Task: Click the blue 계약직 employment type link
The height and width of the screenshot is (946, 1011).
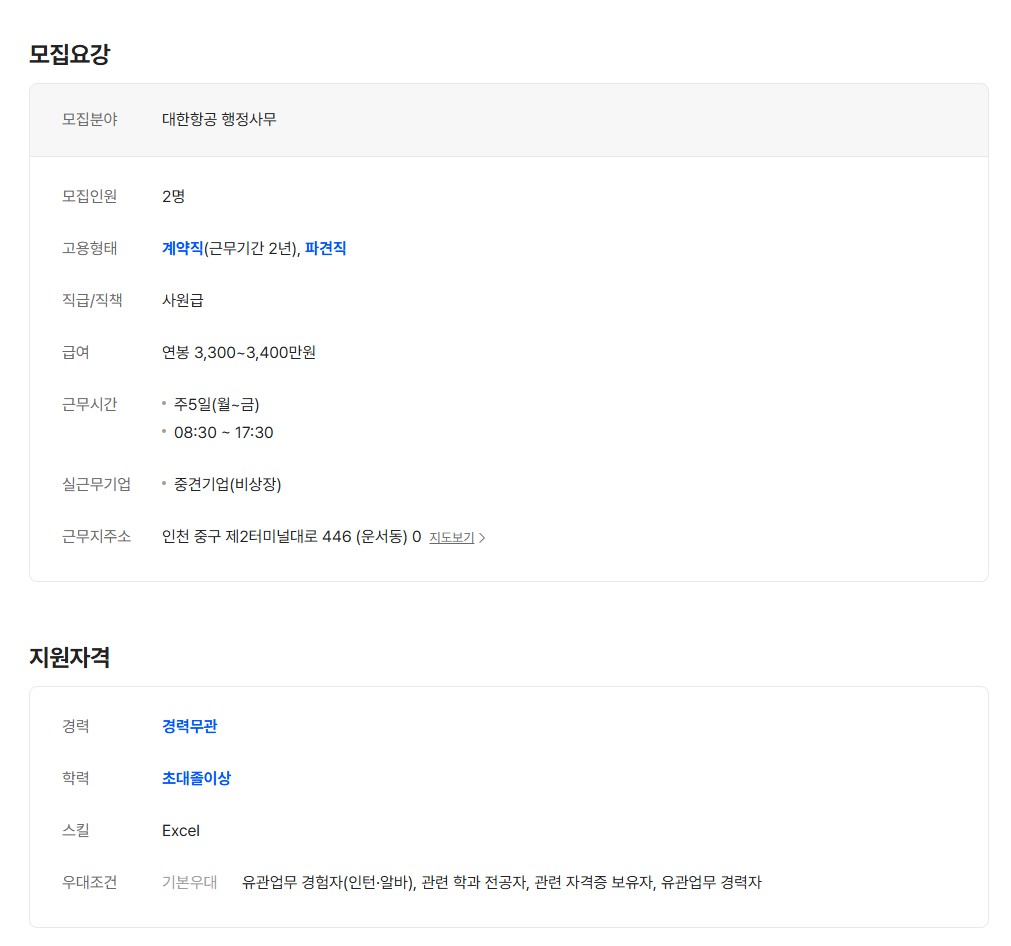Action: click(182, 248)
